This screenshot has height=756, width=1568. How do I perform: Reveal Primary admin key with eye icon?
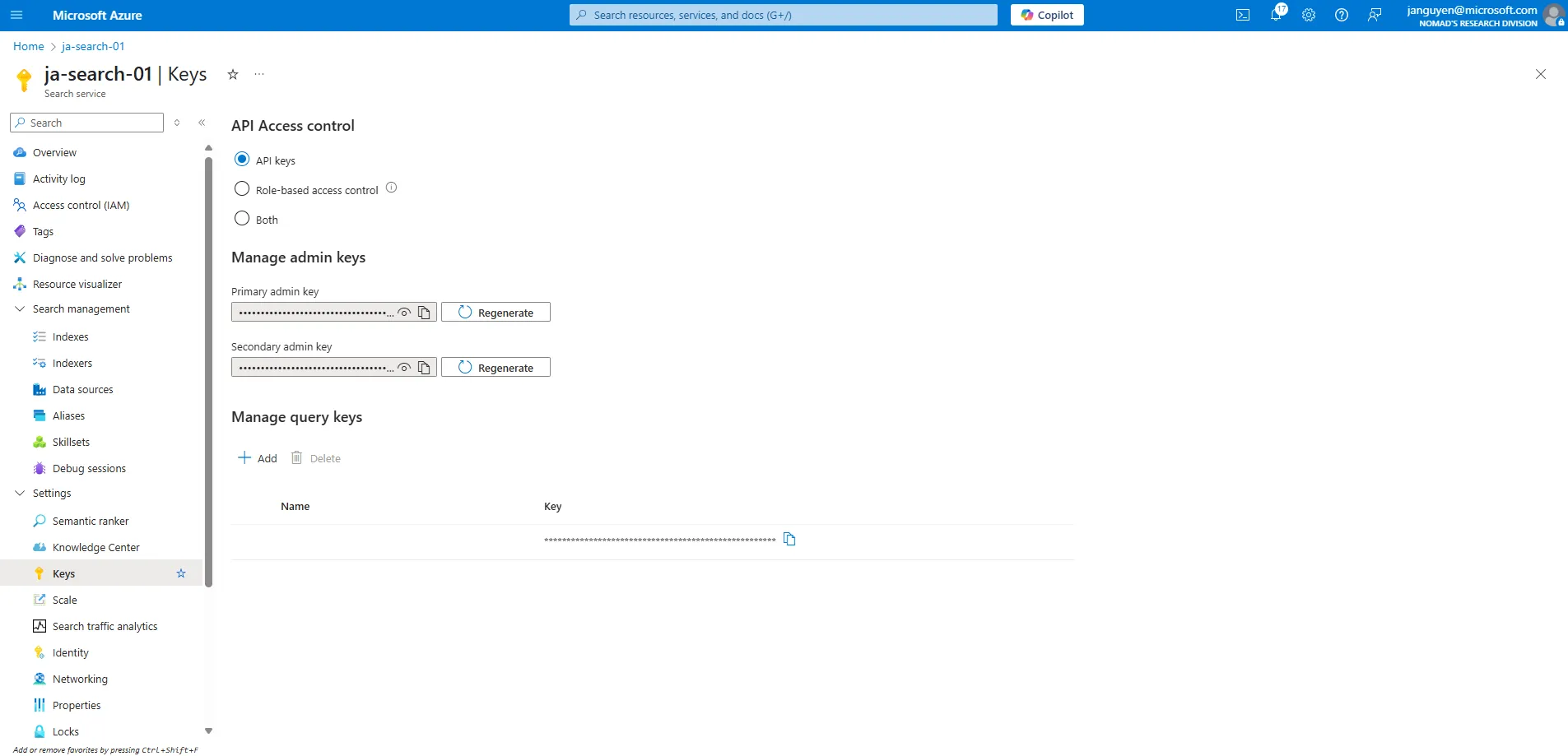[x=404, y=313]
